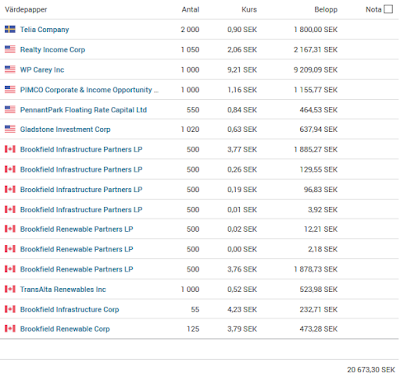Click the Värdepapper column header
This screenshot has width=400, height=377.
pos(26,10)
